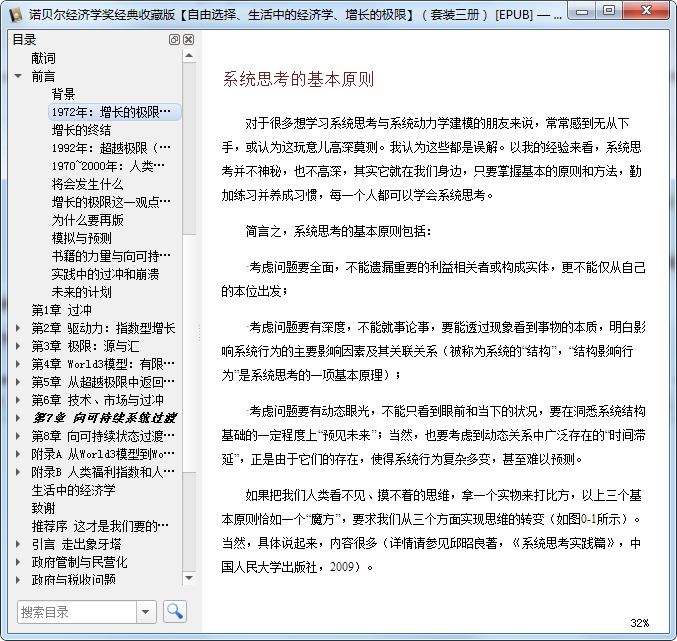The height and width of the screenshot is (641, 677).
Task: Select 背景 contents entry
Action: pos(63,94)
